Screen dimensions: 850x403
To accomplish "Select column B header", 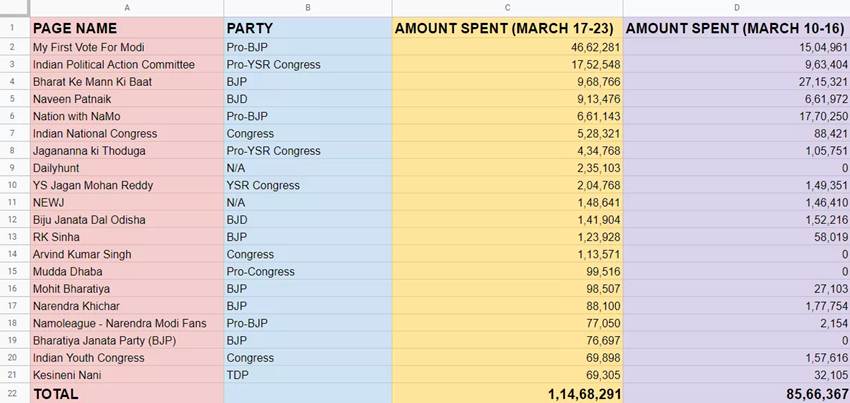I will 308,8.
